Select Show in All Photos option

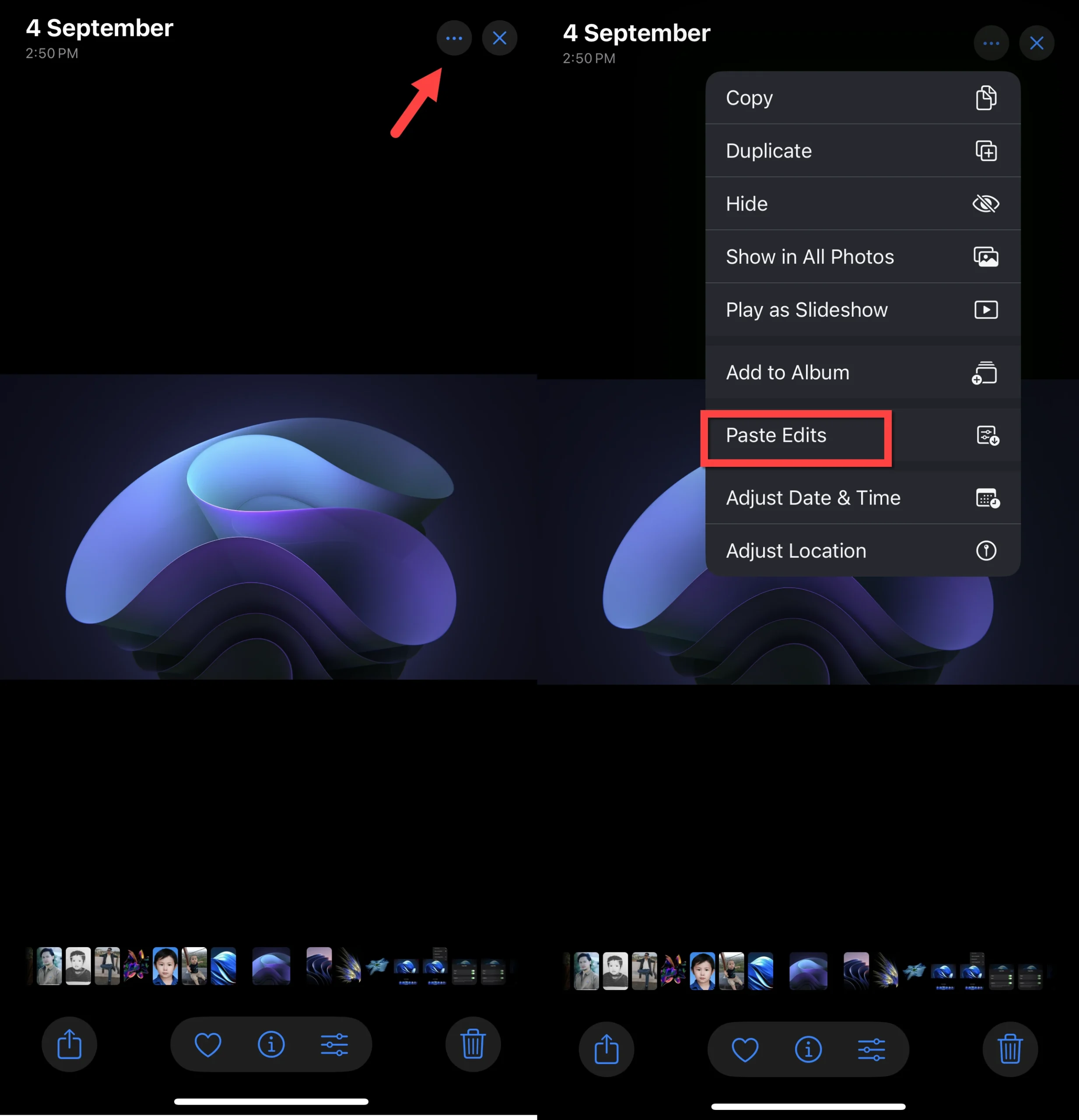tap(862, 256)
